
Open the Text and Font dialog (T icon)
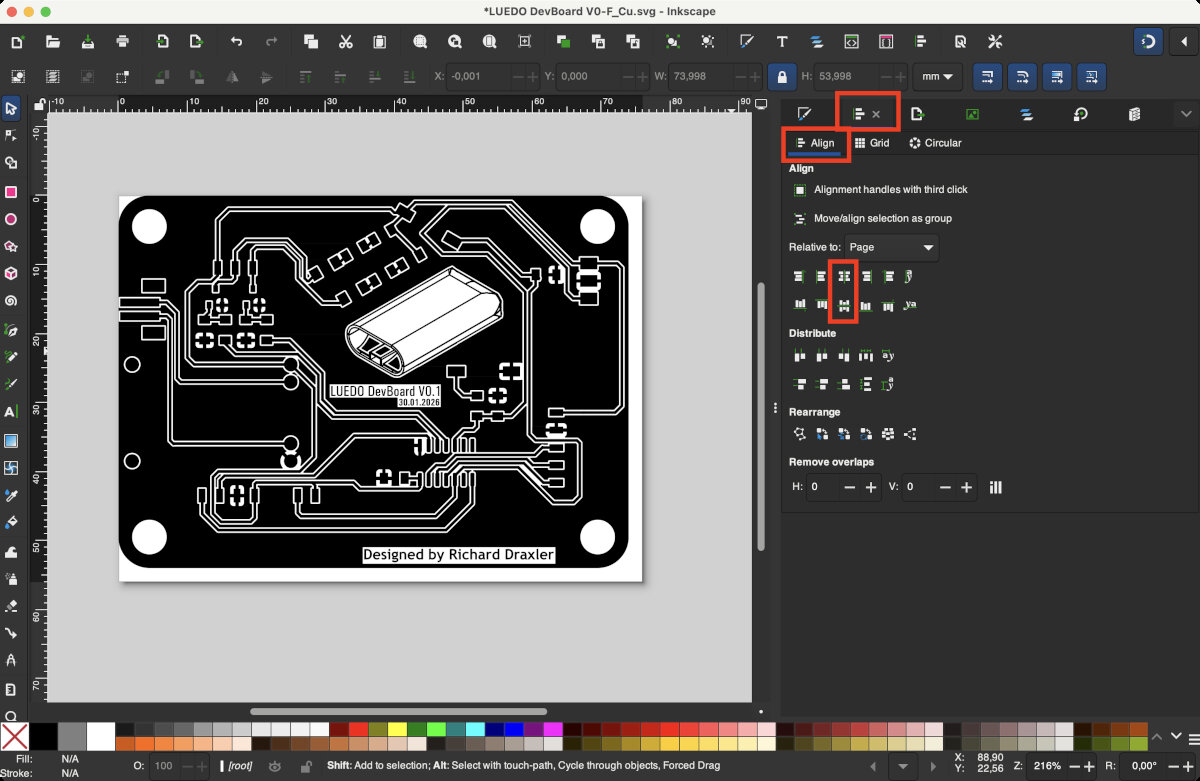[782, 42]
